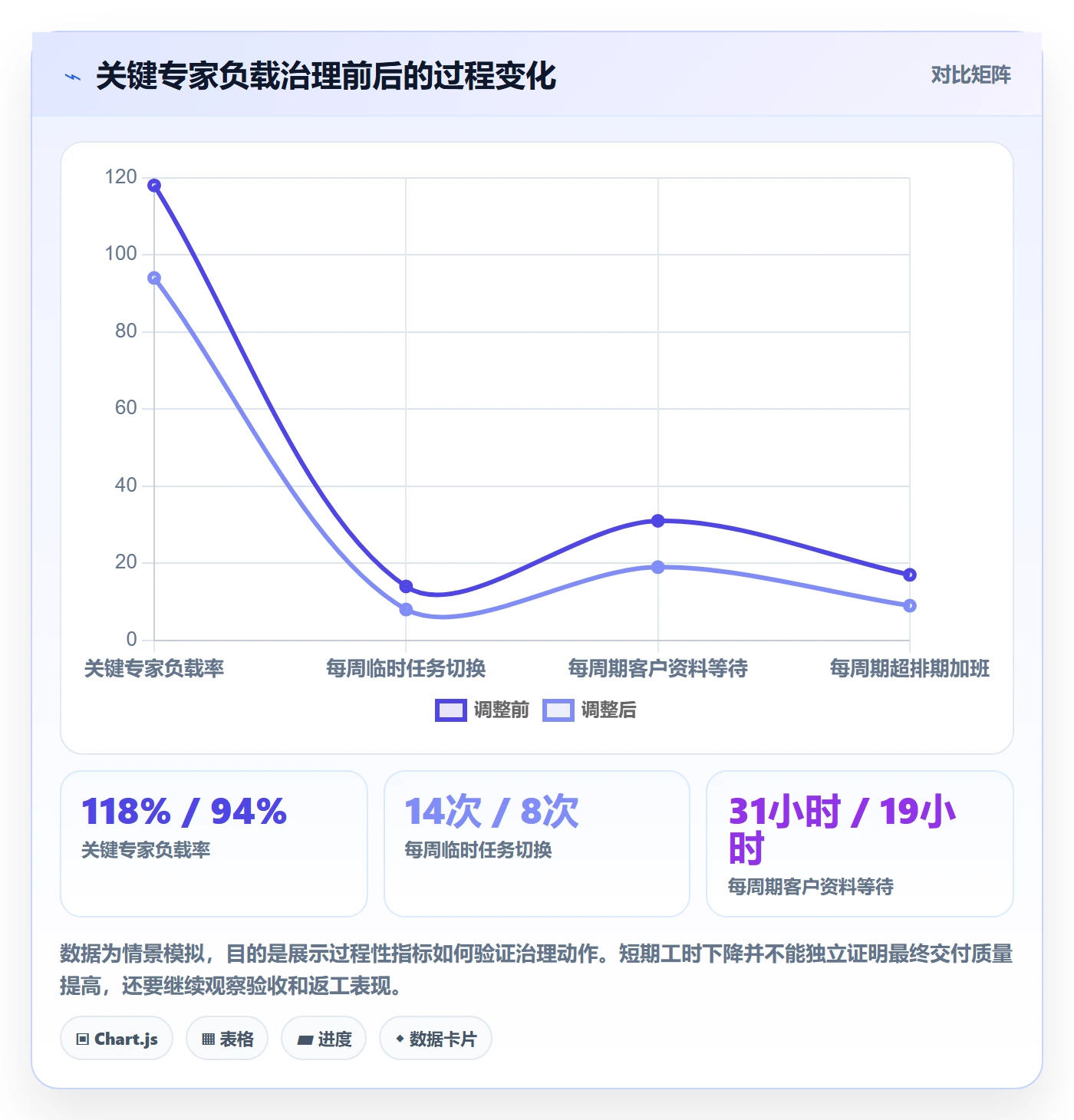1074x1120 pixels.
Task: Click the Chart.js tag
Action: pyautogui.click(x=117, y=1039)
